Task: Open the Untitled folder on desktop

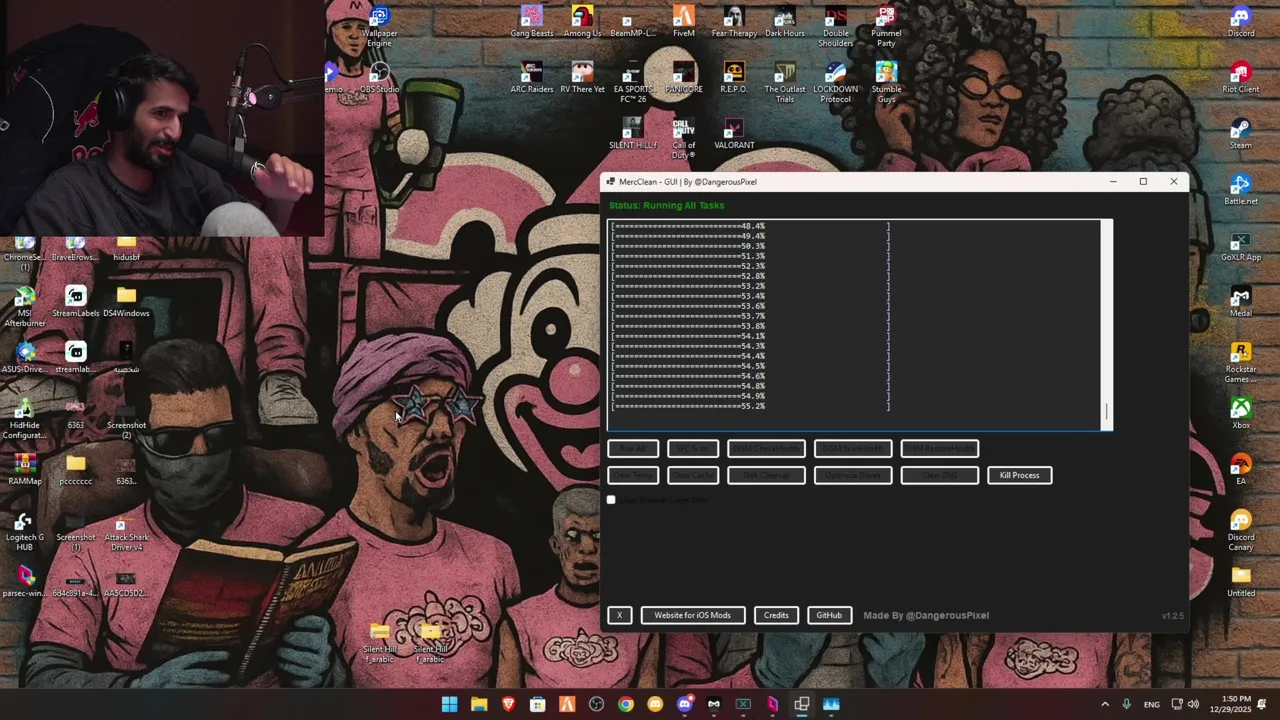Action: pos(1241,582)
